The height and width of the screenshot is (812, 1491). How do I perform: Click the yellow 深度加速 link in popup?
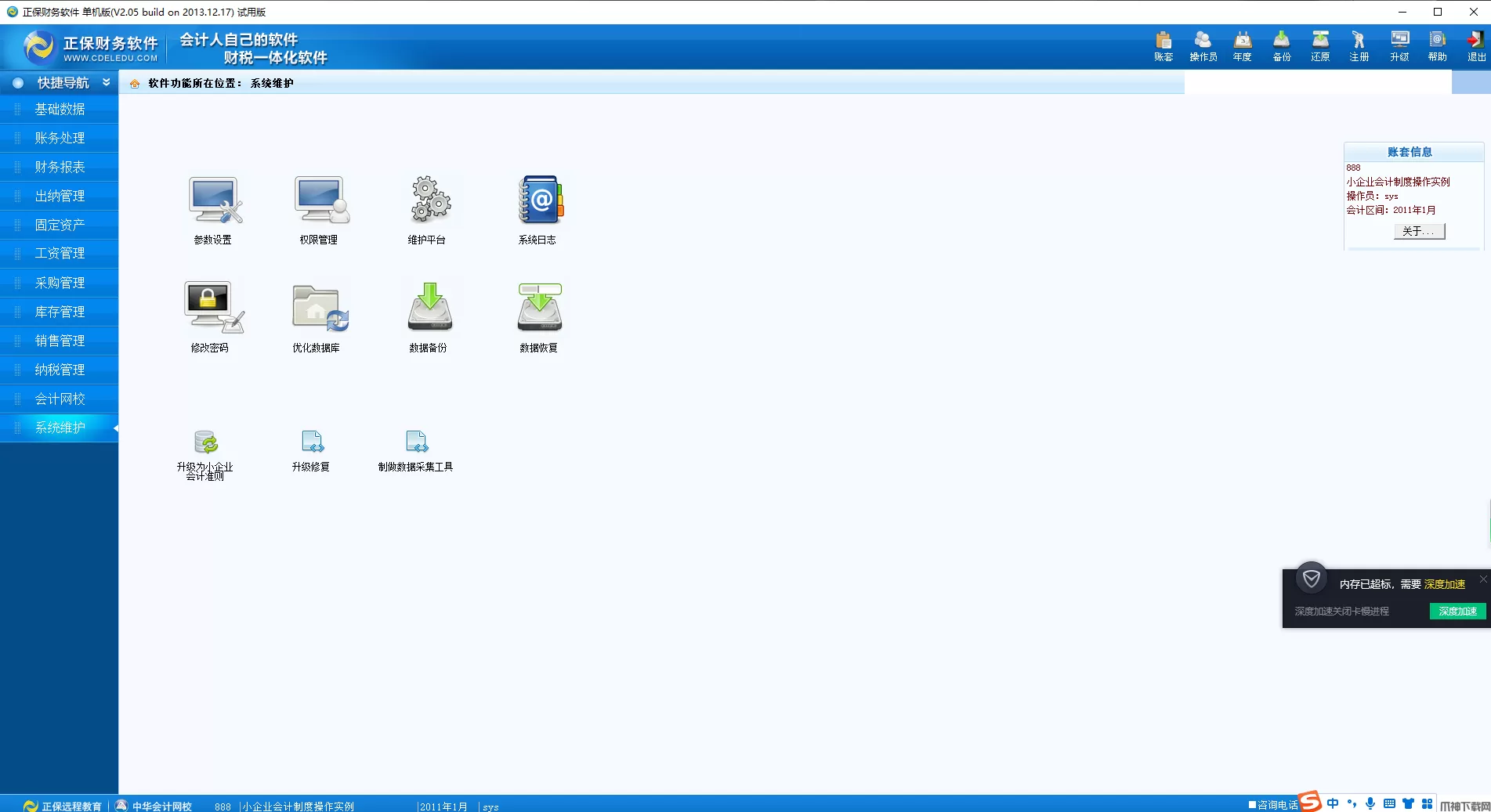coord(1445,584)
